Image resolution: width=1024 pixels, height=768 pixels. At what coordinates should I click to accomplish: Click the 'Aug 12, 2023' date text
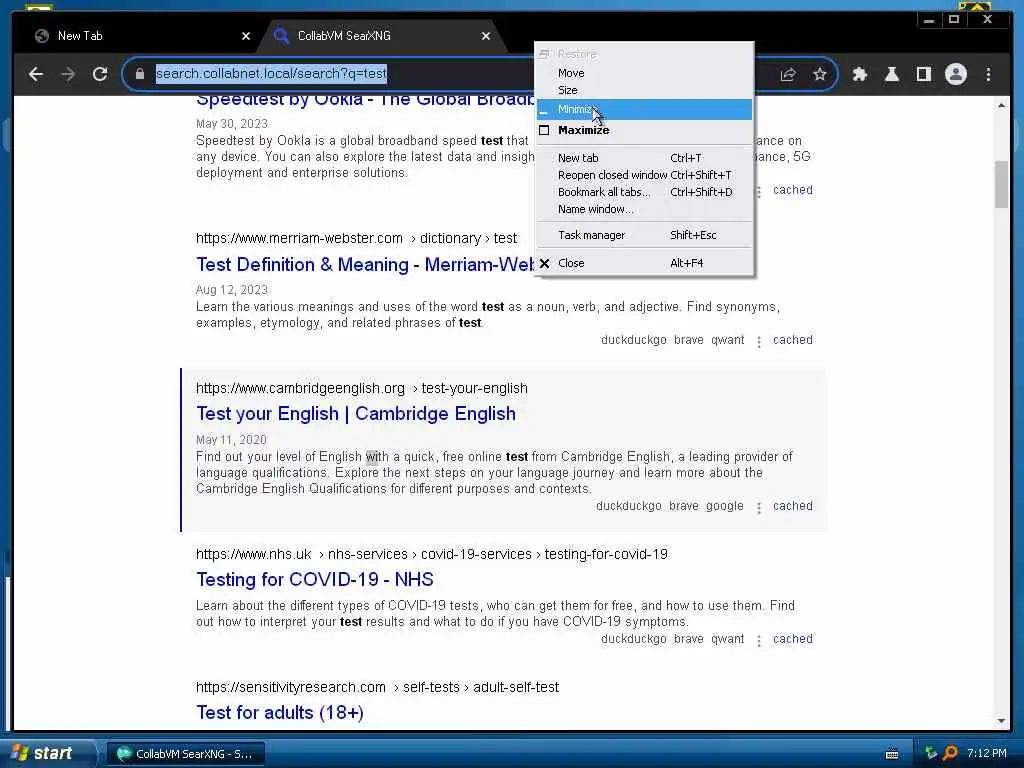(232, 289)
